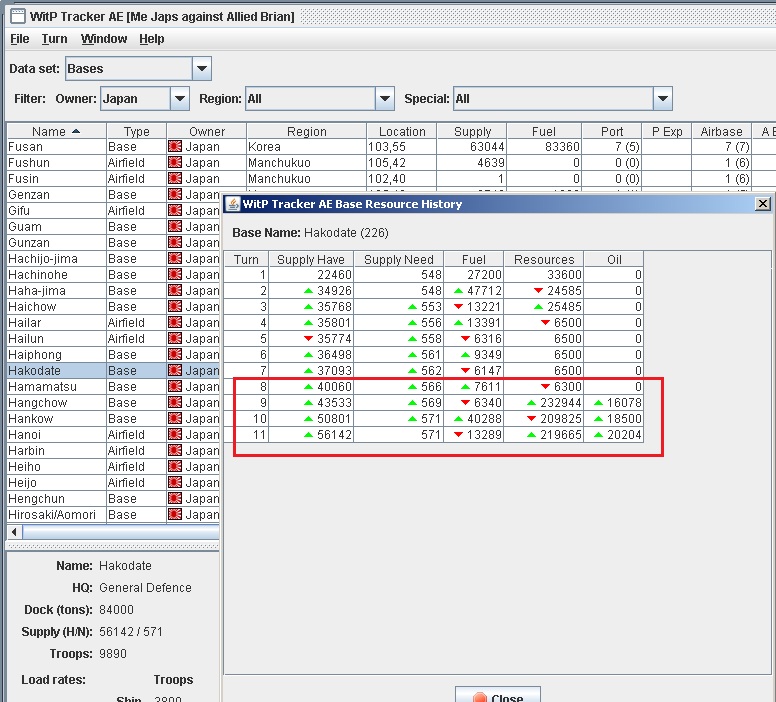Click the Oil column header in history table

point(614,259)
